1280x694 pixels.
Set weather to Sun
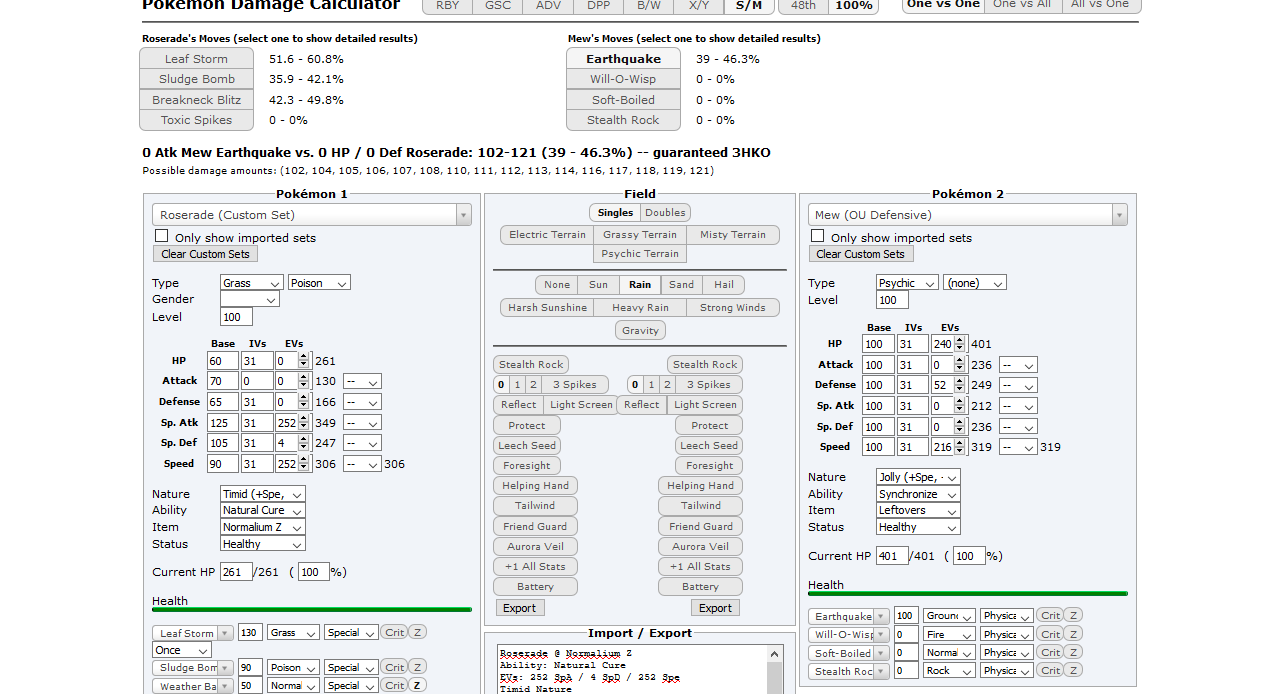click(598, 285)
